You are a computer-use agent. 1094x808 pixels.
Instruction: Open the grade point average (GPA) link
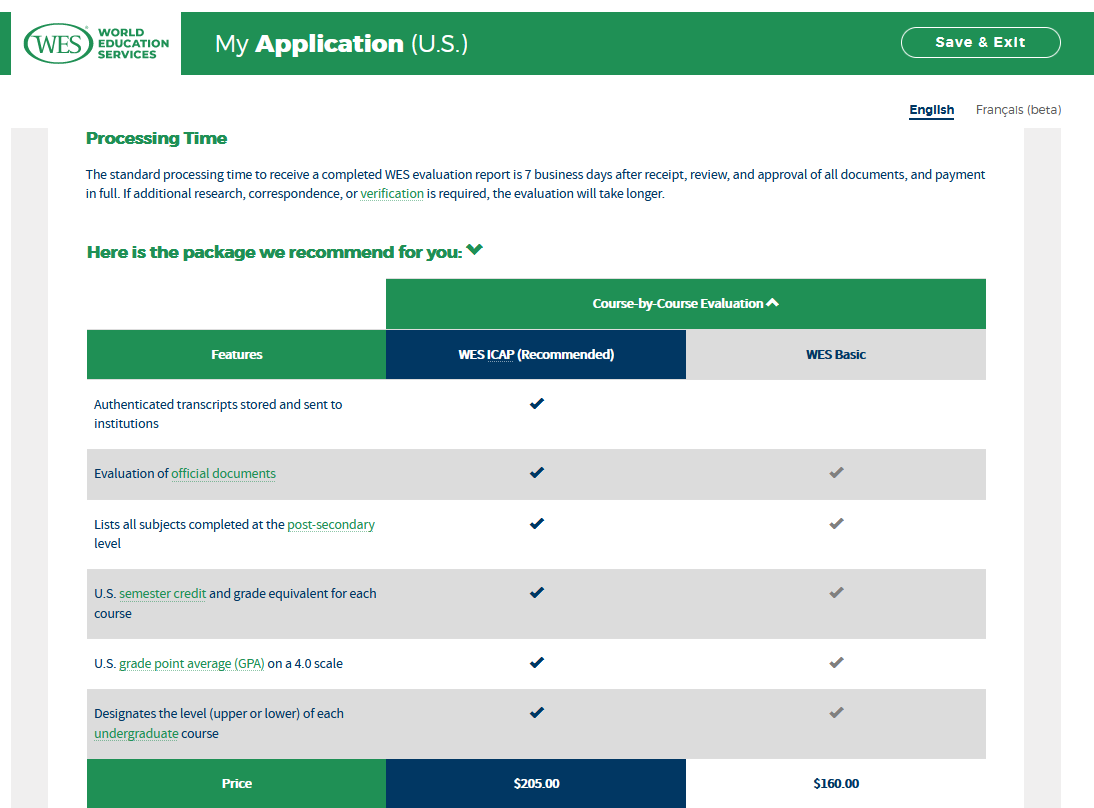(x=192, y=664)
